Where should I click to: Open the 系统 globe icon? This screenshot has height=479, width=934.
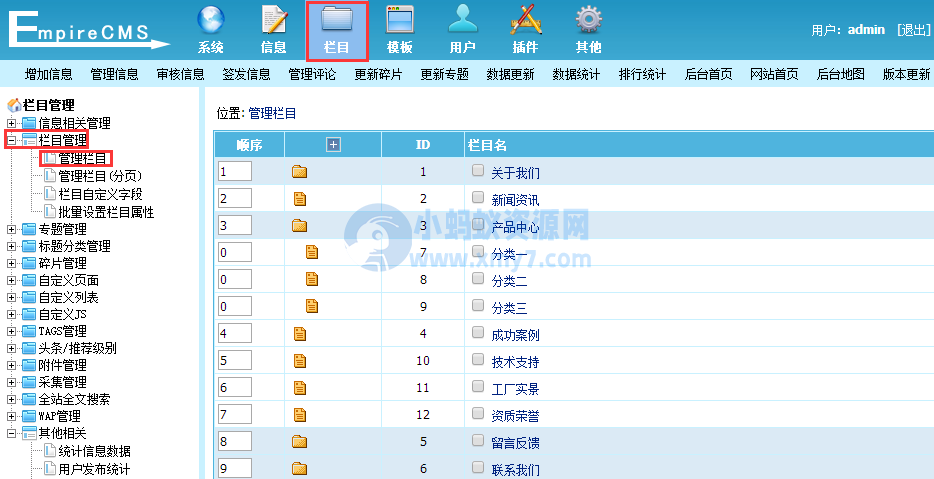click(211, 20)
